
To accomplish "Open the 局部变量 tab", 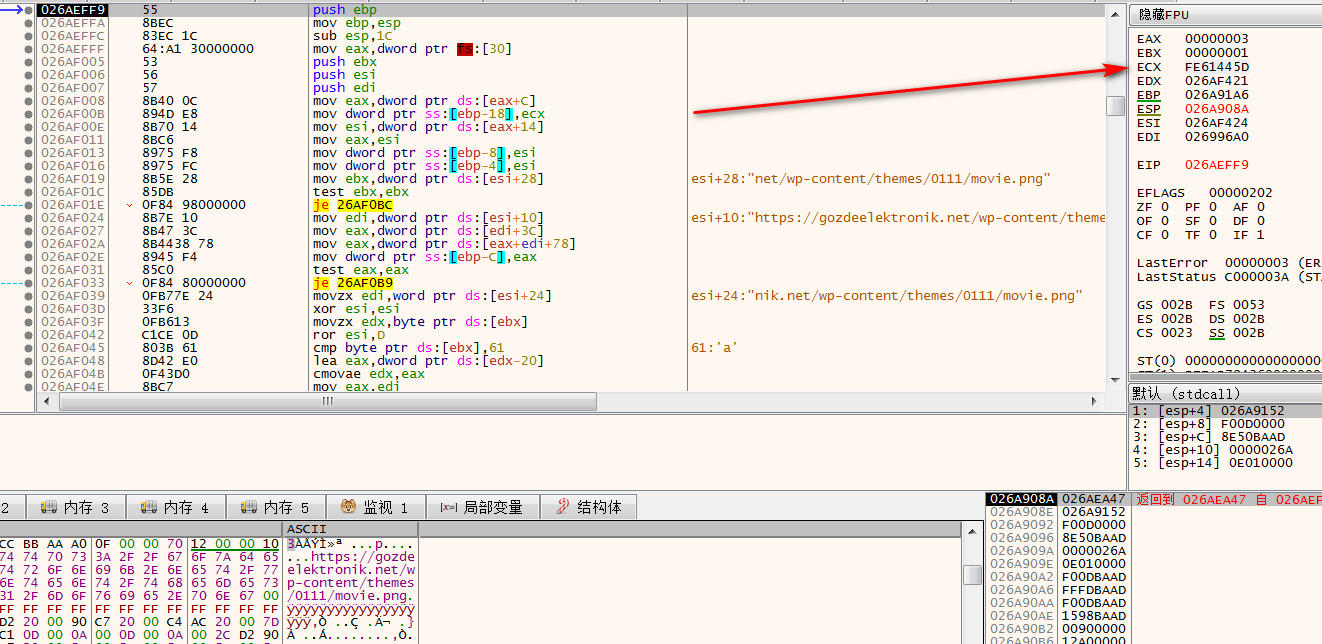I will (482, 507).
